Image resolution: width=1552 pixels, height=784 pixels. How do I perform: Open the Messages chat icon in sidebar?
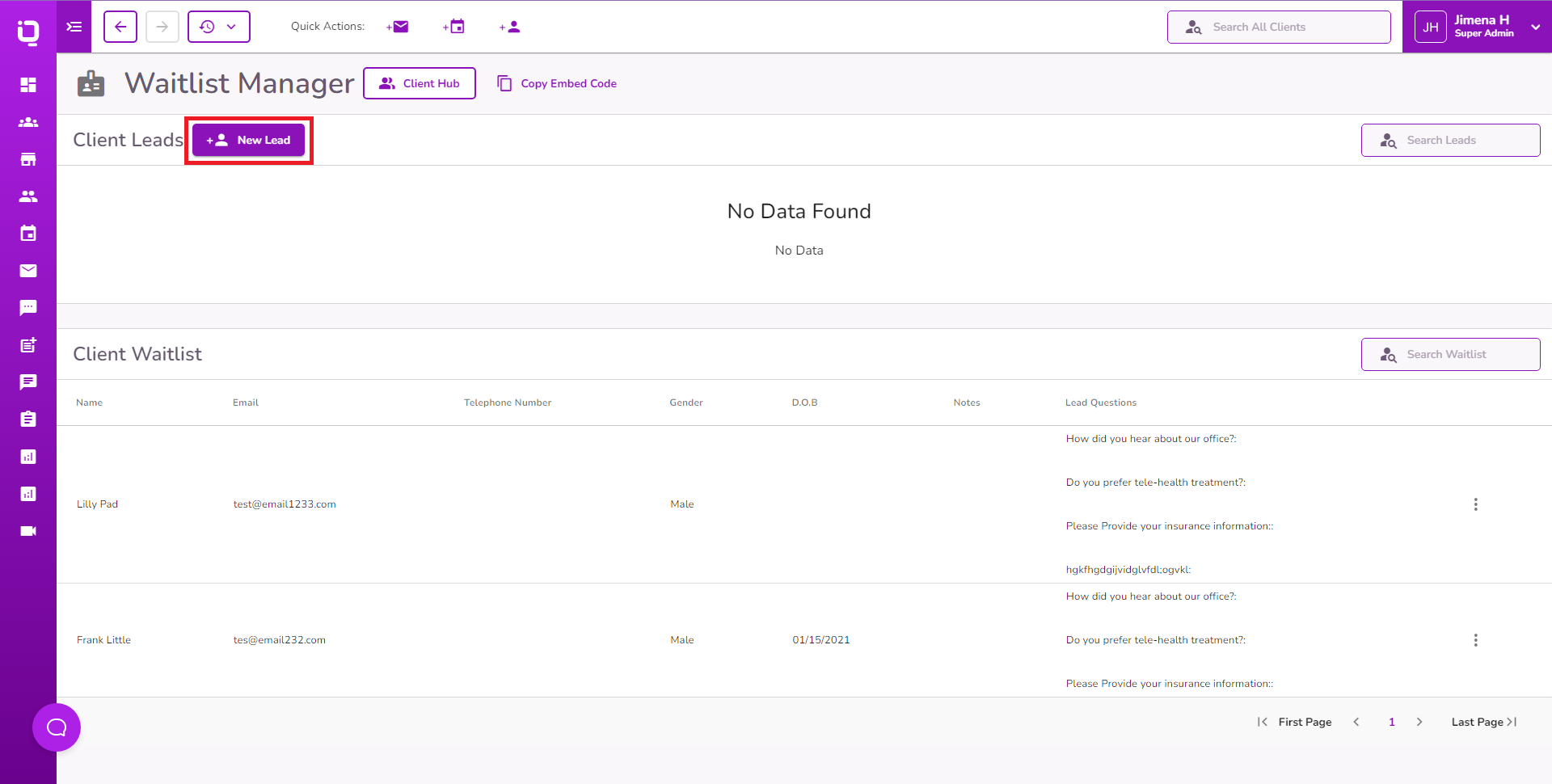28,307
